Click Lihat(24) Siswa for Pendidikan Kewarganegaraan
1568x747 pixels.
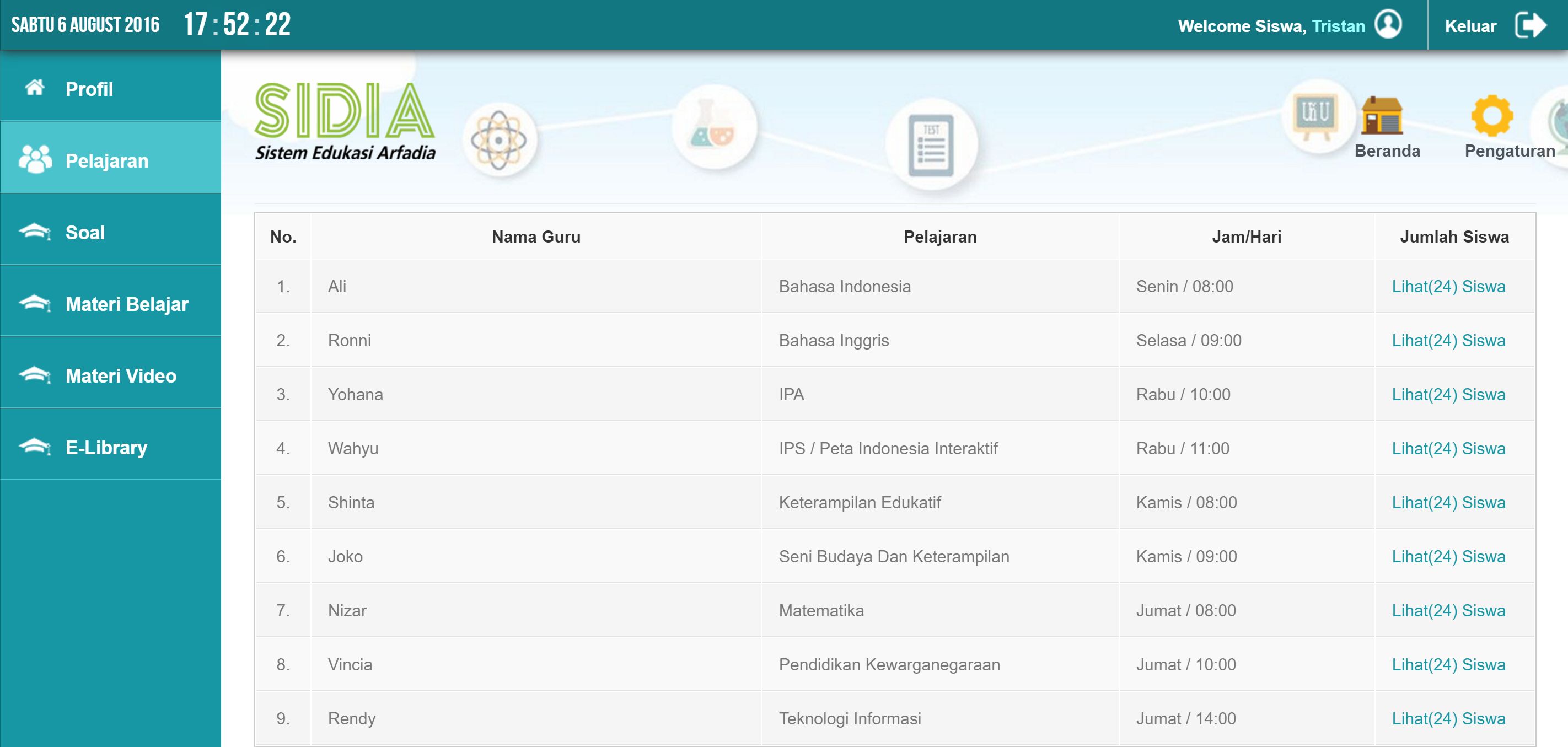click(1448, 665)
